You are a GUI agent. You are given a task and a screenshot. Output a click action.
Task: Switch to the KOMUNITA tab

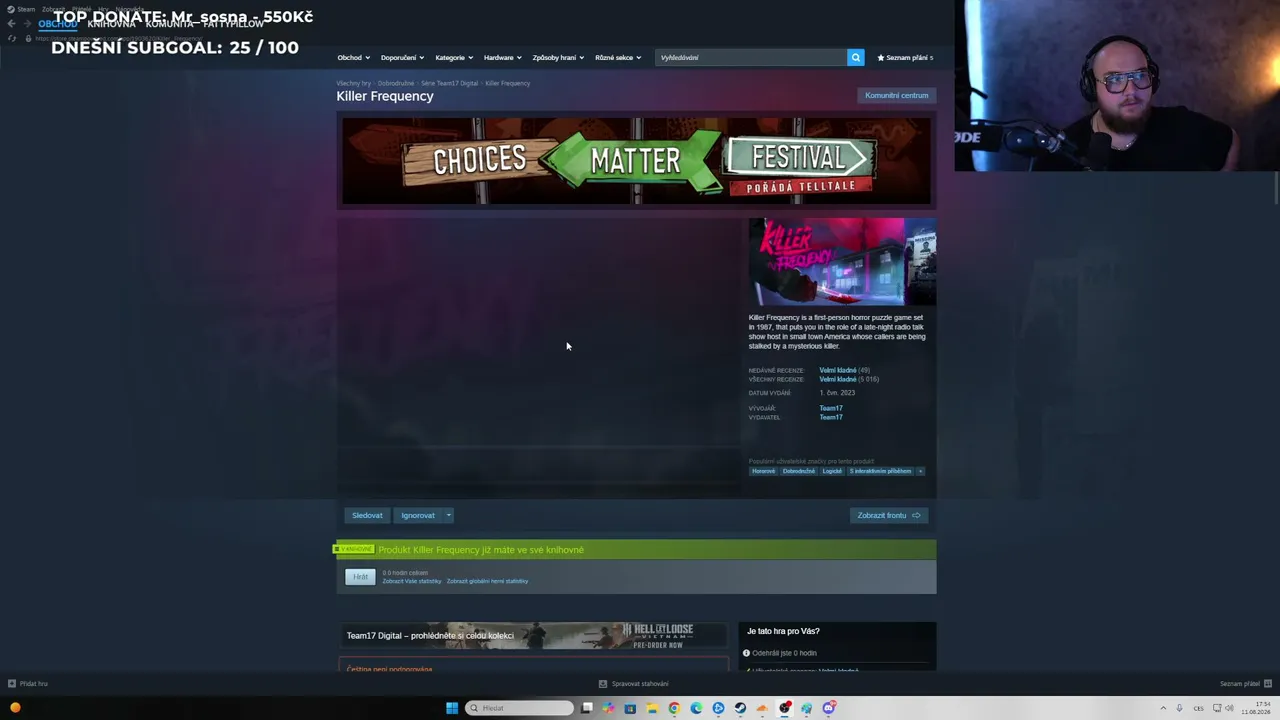point(169,24)
